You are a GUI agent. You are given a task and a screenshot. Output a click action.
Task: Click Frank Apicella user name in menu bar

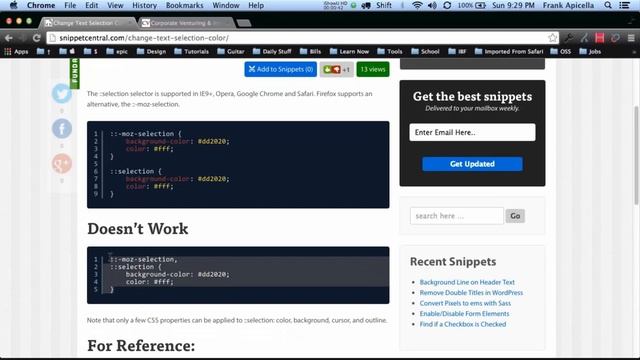[568, 5]
